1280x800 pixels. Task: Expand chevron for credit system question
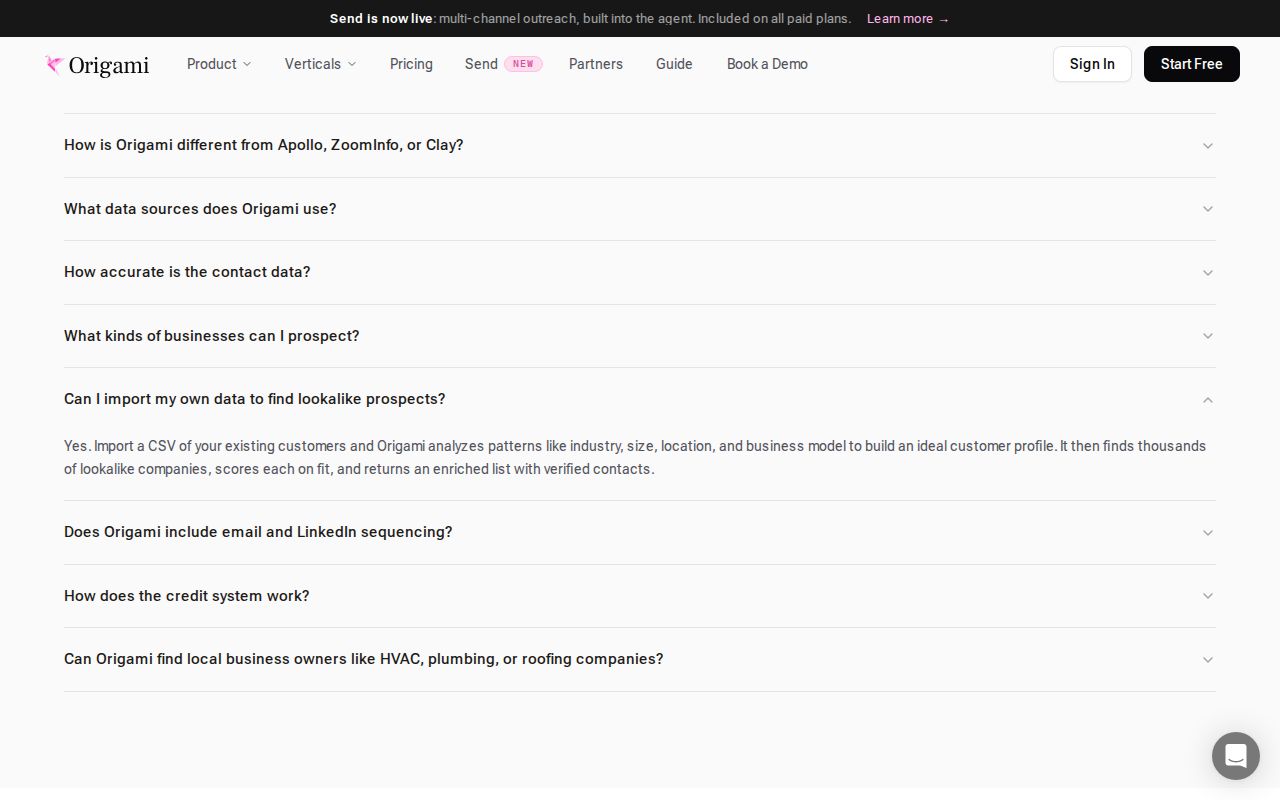click(x=1208, y=596)
